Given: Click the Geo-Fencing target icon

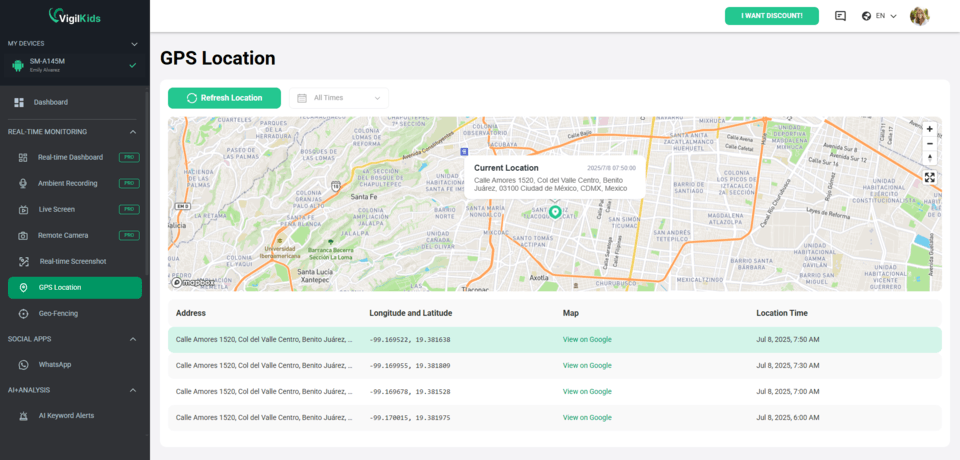Looking at the screenshot, I should 23,314.
